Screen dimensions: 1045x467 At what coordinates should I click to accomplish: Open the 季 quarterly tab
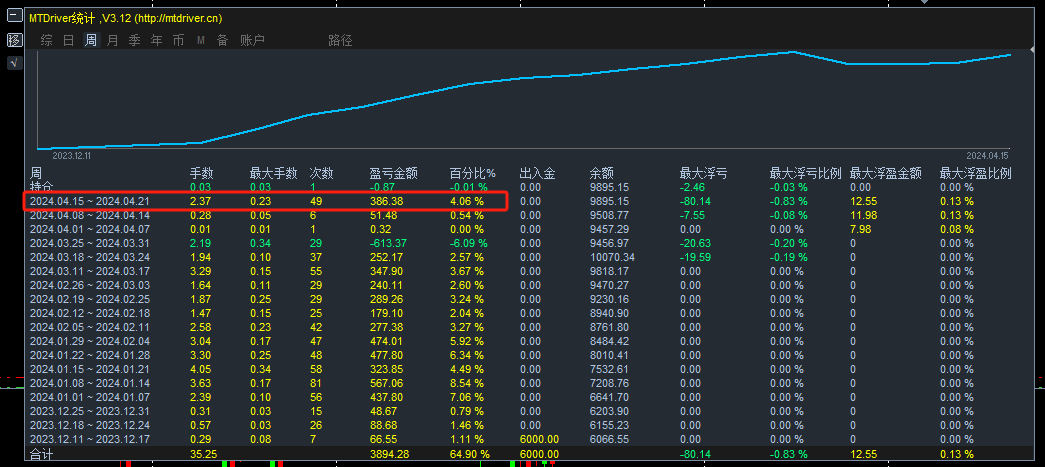pyautogui.click(x=135, y=41)
